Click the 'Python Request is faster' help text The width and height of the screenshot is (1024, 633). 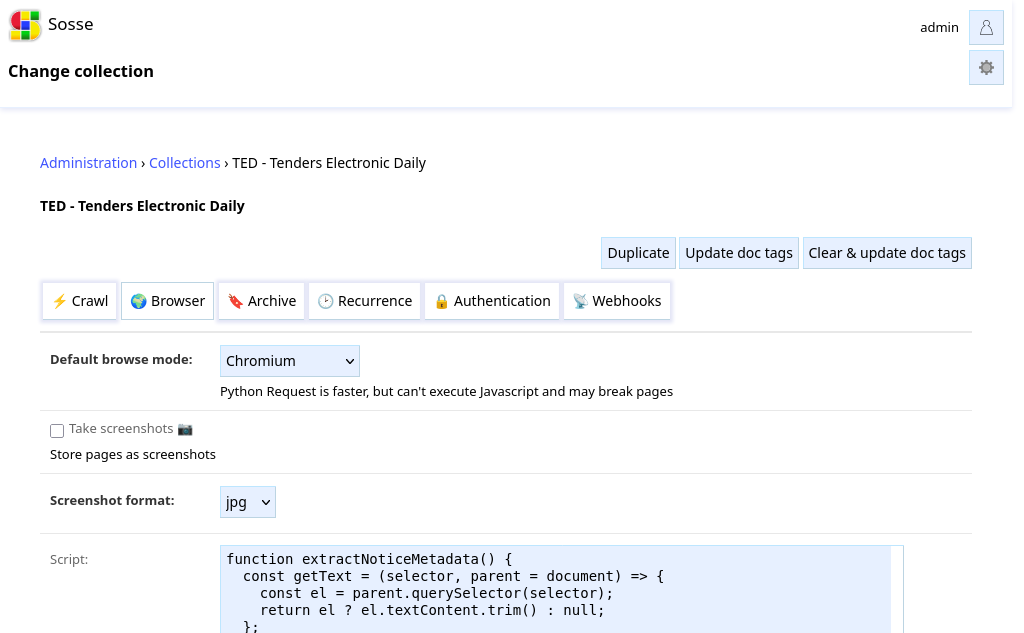click(446, 392)
